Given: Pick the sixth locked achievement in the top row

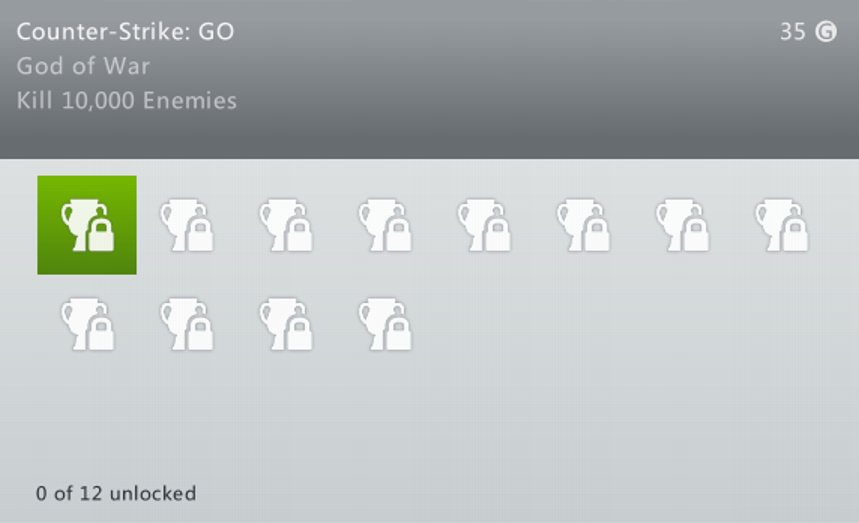Looking at the screenshot, I should click(x=583, y=225).
